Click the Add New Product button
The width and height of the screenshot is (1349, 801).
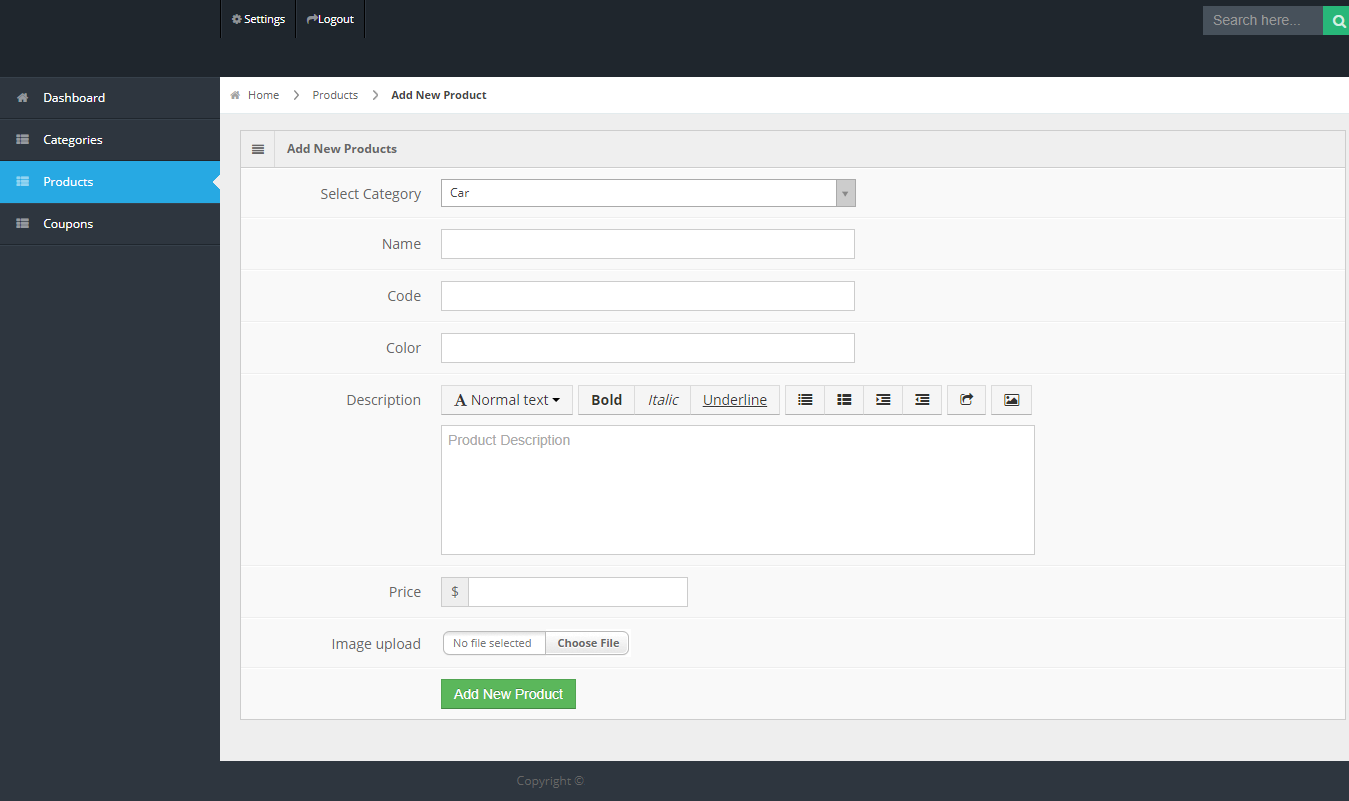tap(508, 694)
